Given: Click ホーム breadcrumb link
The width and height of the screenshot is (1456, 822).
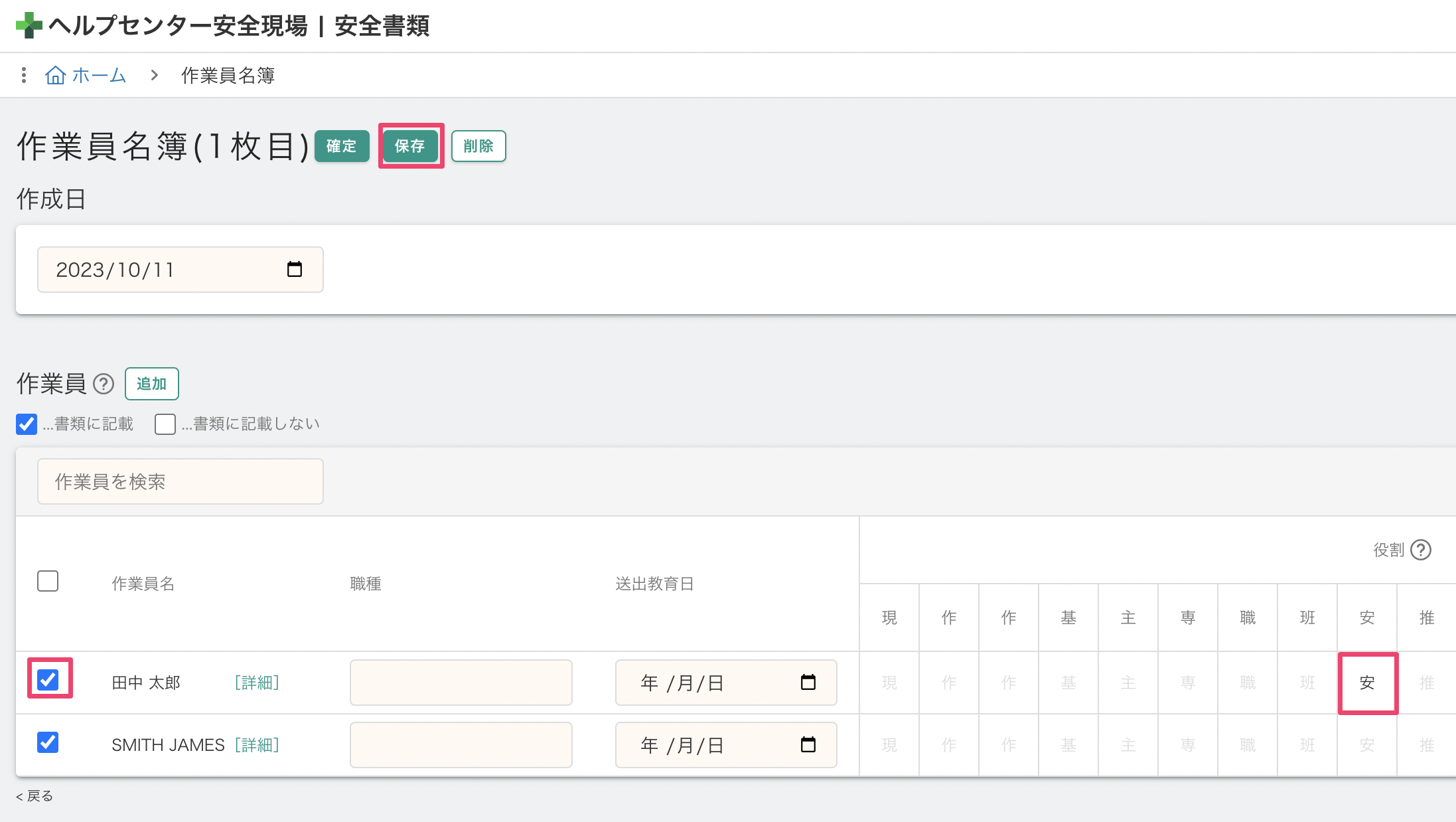Looking at the screenshot, I should pyautogui.click(x=98, y=75).
